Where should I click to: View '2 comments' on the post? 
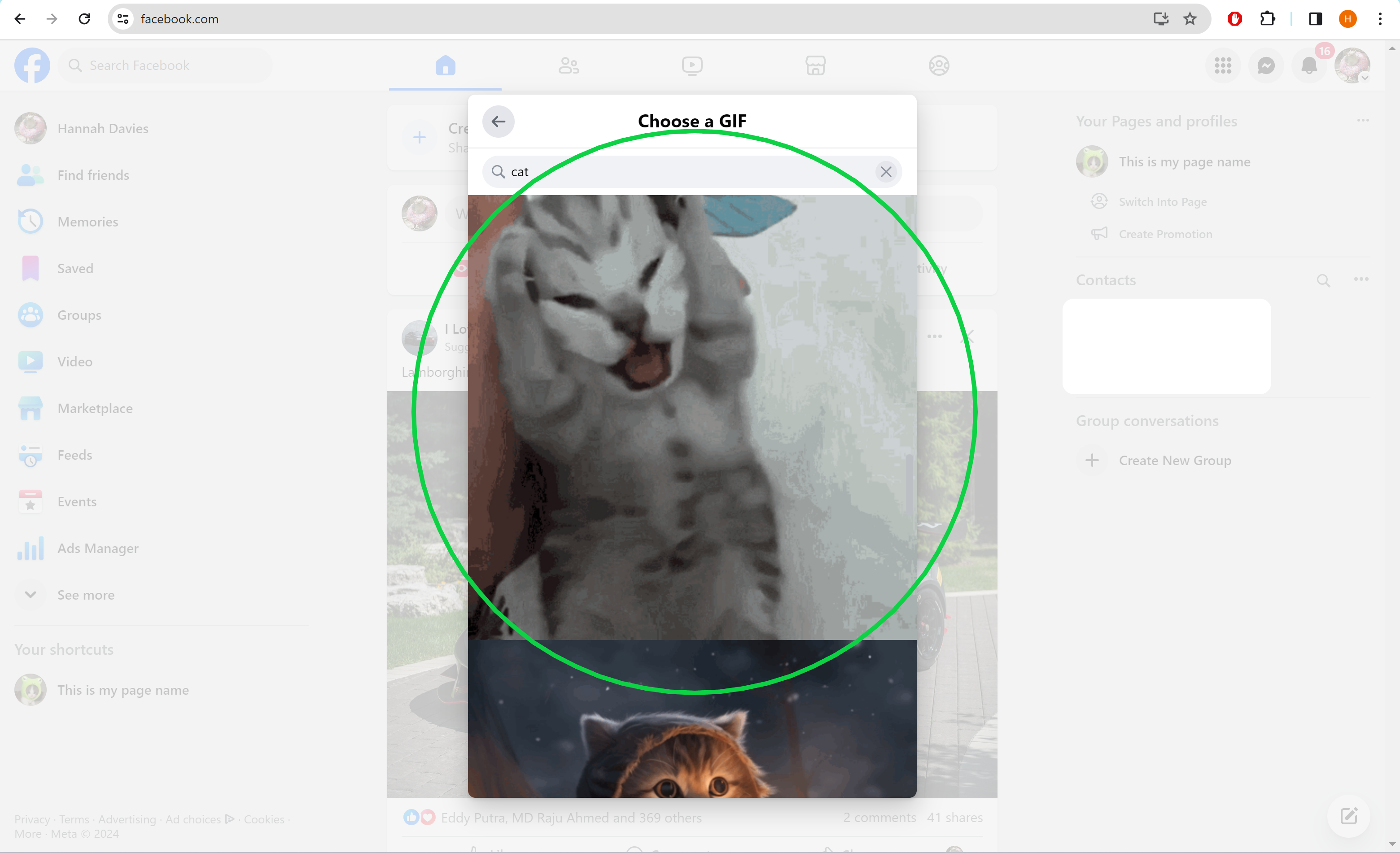pos(879,817)
